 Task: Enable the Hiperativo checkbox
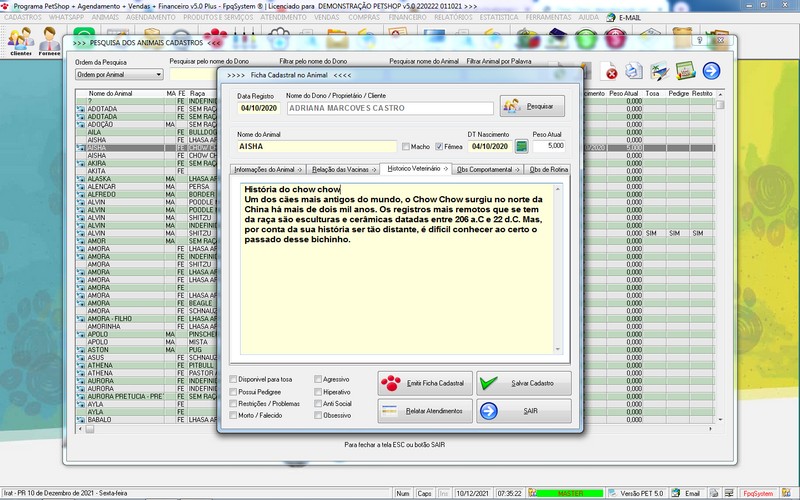[318, 392]
